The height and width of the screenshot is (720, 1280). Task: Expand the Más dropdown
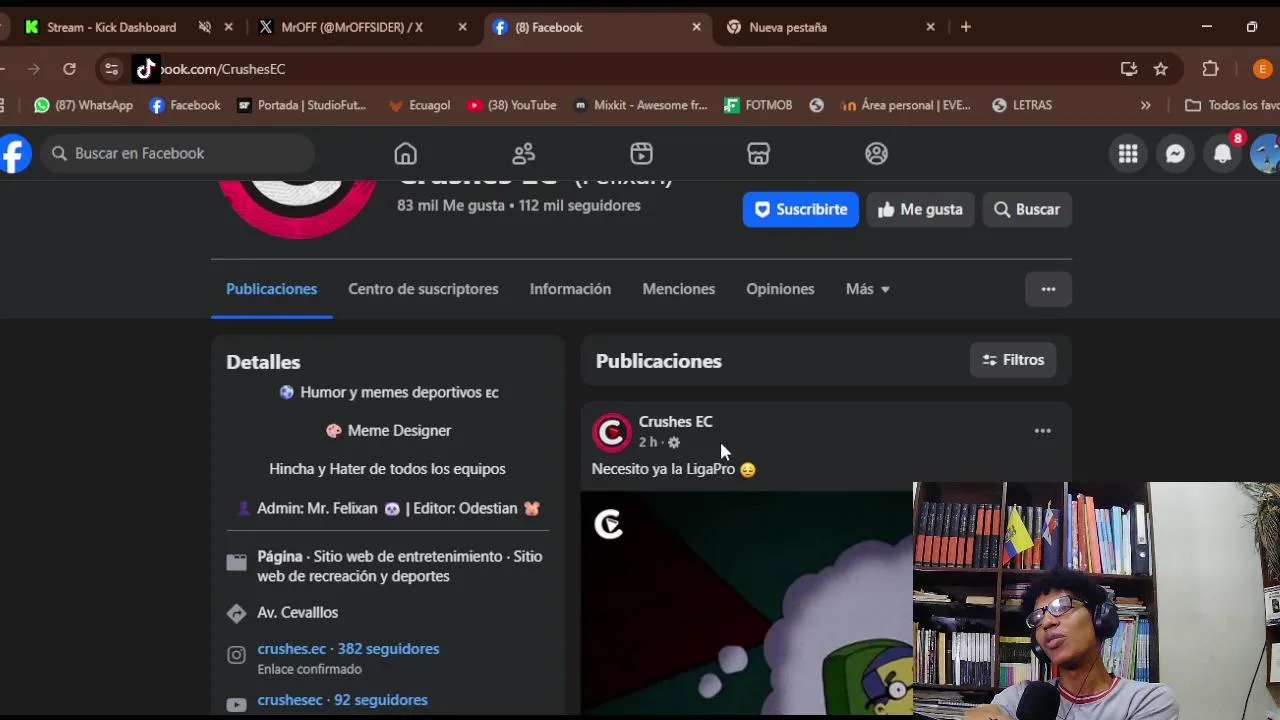(x=867, y=289)
